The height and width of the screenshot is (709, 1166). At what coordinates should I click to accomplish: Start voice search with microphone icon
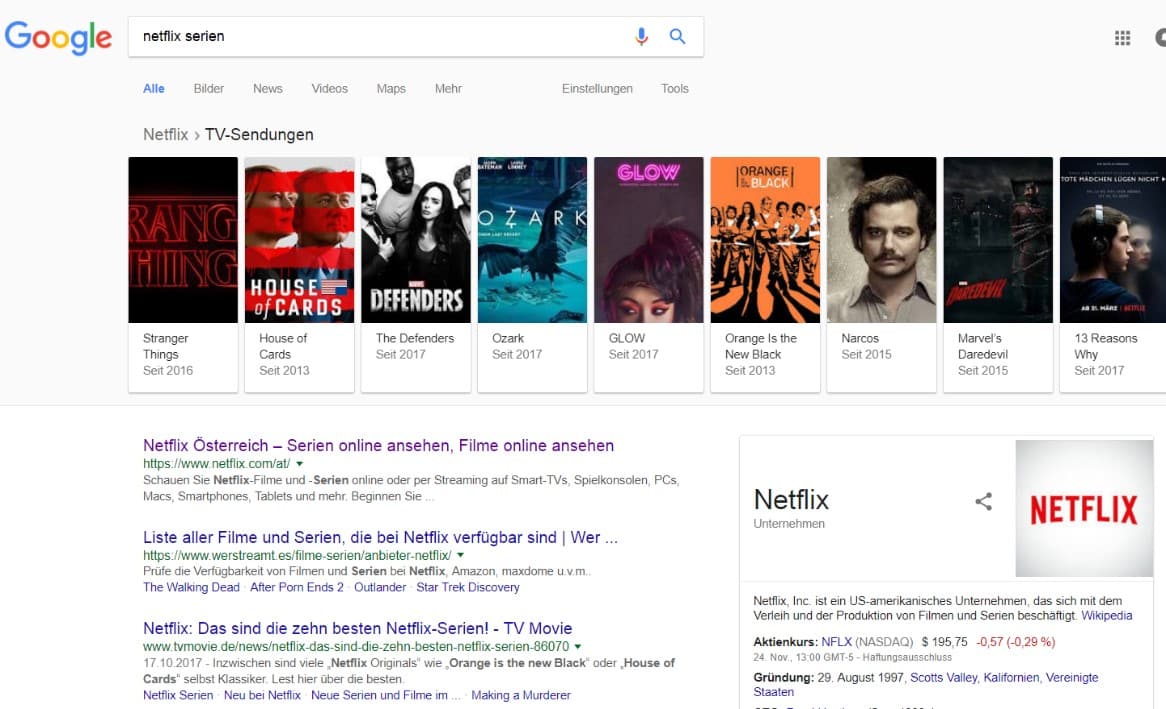click(641, 36)
